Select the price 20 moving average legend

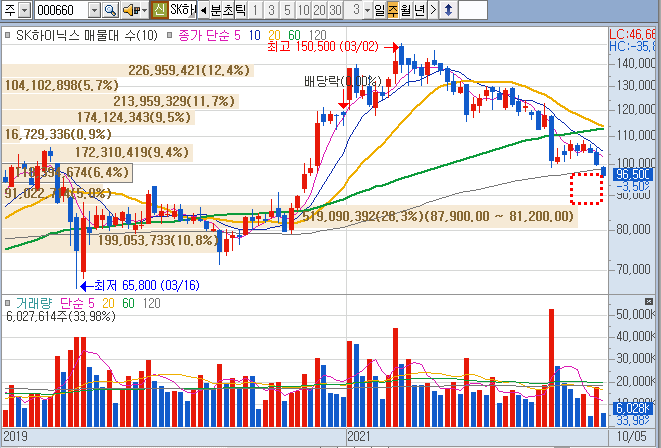click(x=274, y=36)
